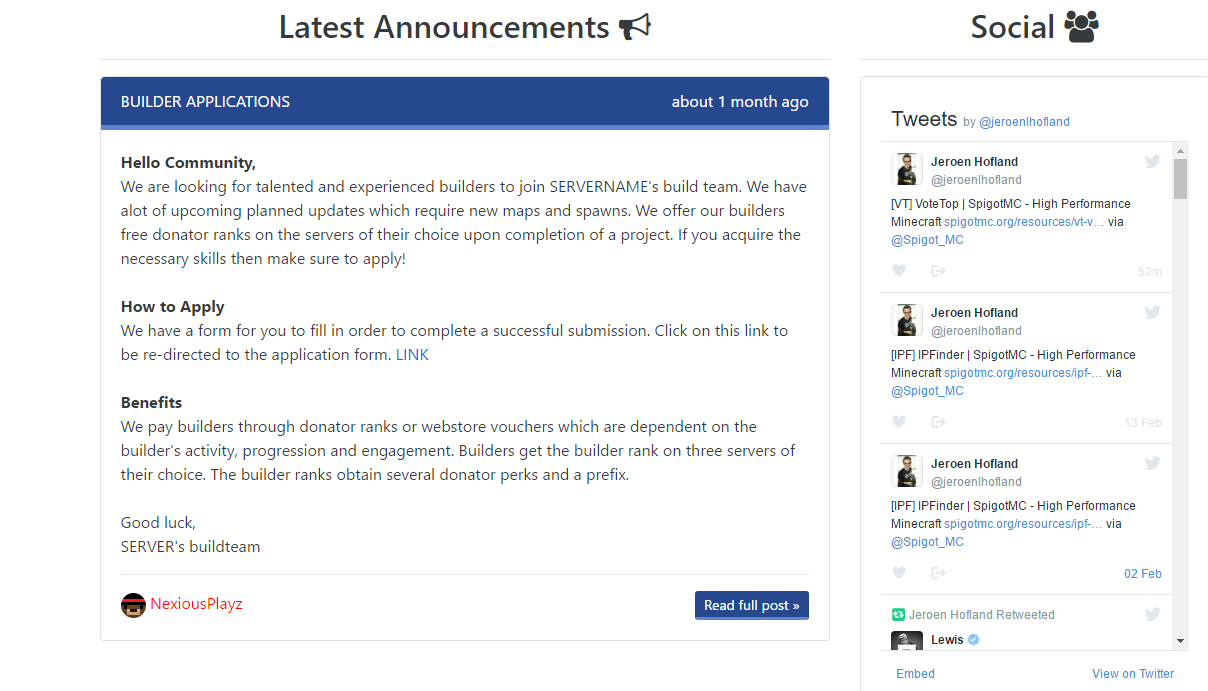Click heart icon on the 13 Feb tweet
This screenshot has height=691, width=1208.
point(899,422)
